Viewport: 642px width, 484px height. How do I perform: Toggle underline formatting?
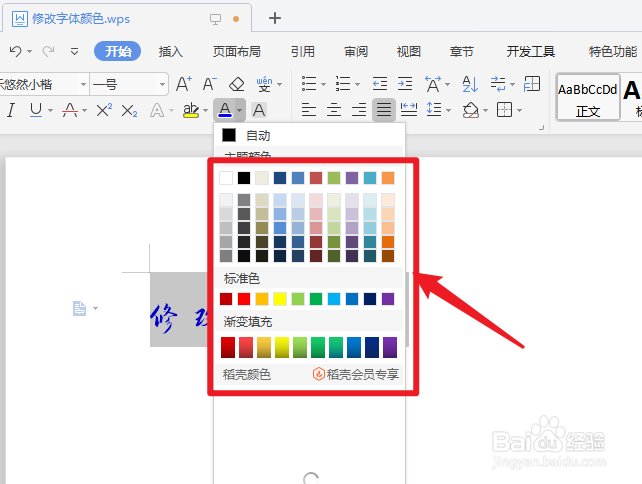coord(36,110)
